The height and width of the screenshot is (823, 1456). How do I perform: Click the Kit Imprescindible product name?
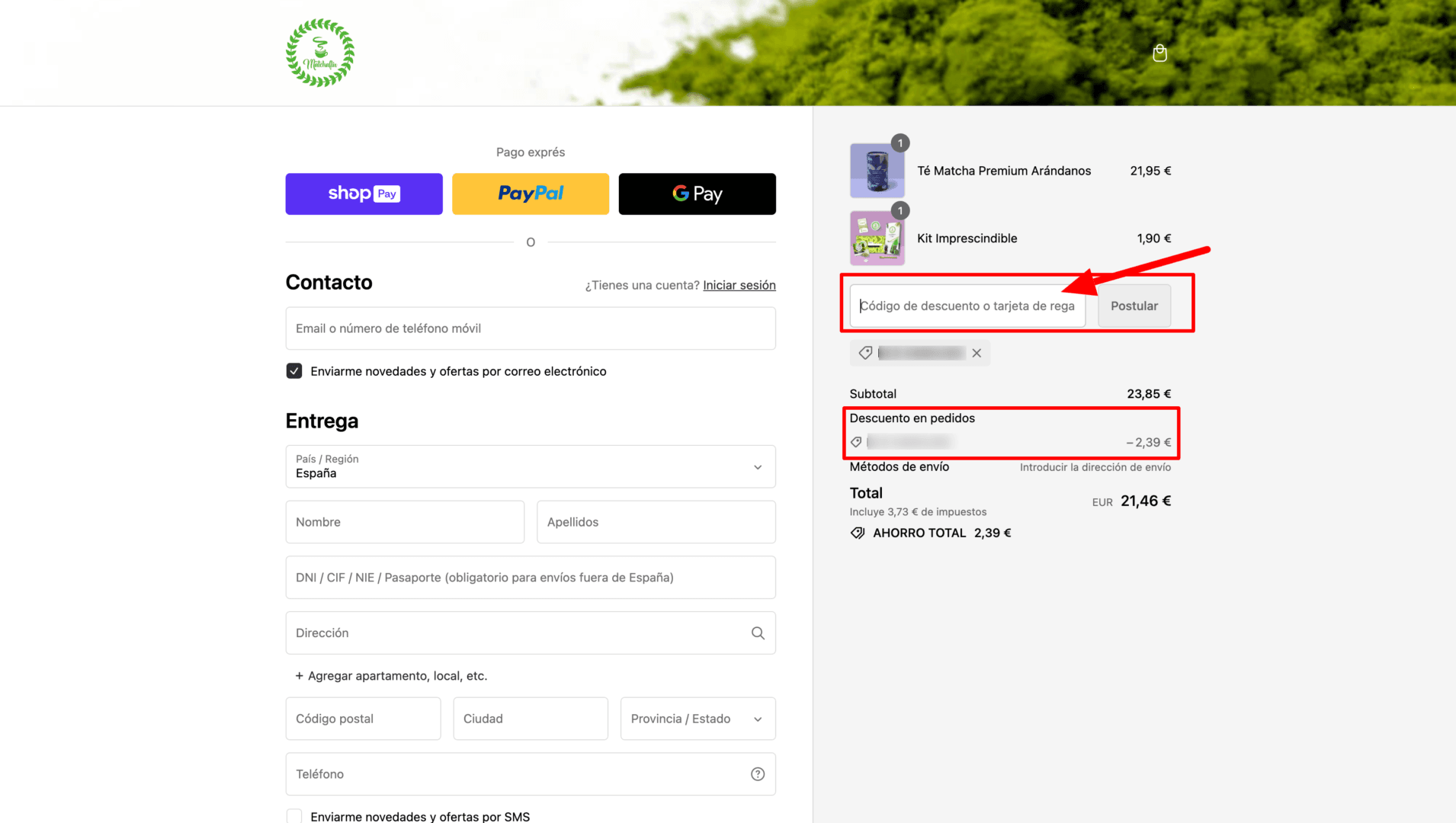[x=967, y=239]
